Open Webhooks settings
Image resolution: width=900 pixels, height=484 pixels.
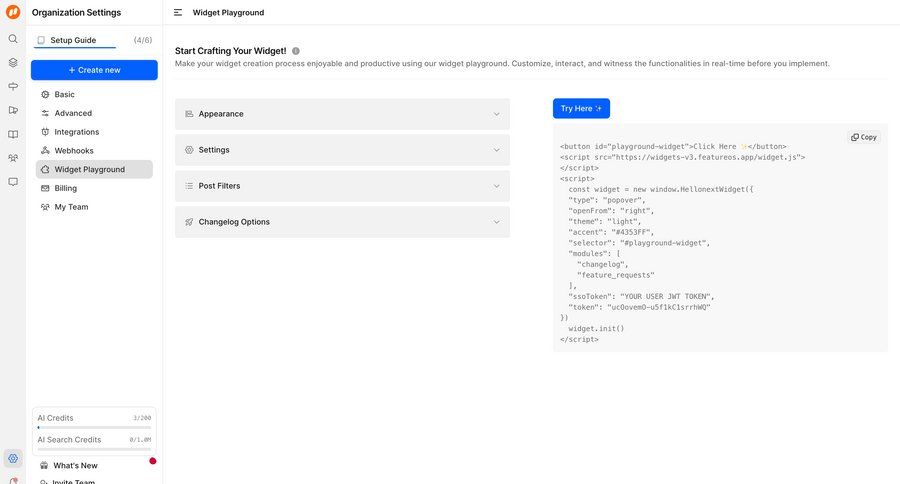(x=94, y=150)
